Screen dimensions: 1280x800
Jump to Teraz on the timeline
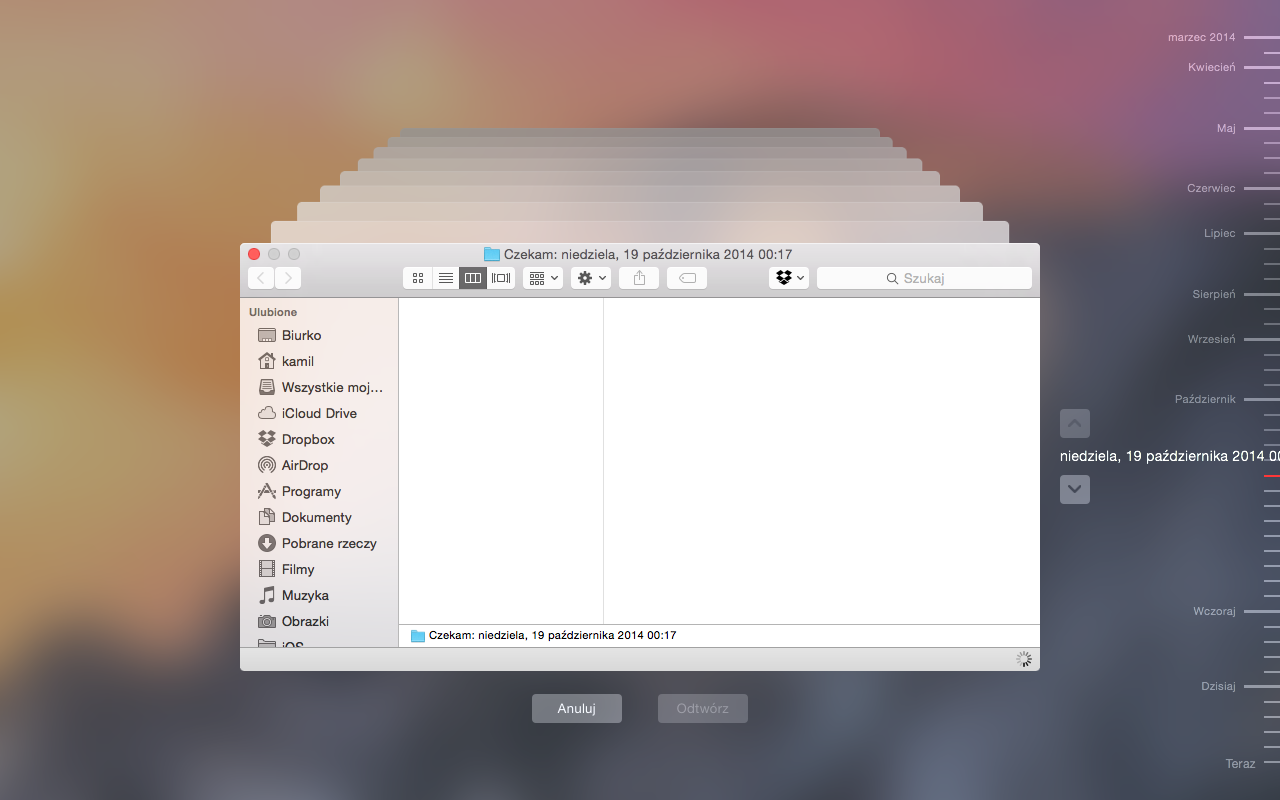pos(1240,764)
